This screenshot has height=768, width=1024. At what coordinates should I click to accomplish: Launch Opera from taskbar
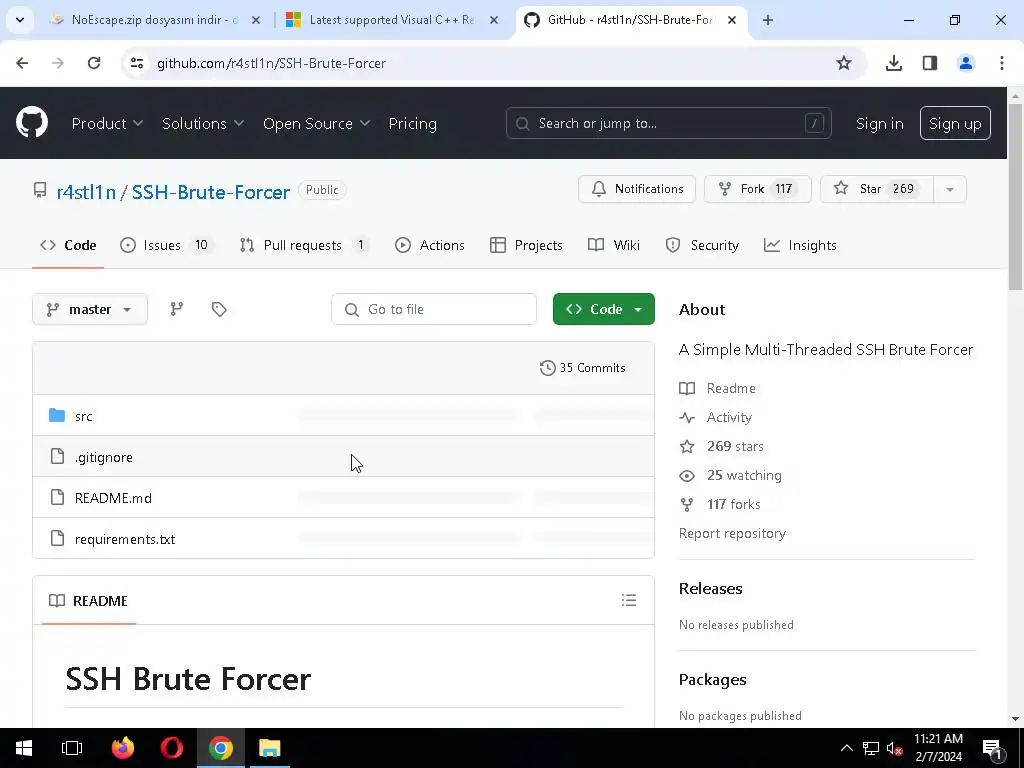tap(171, 748)
